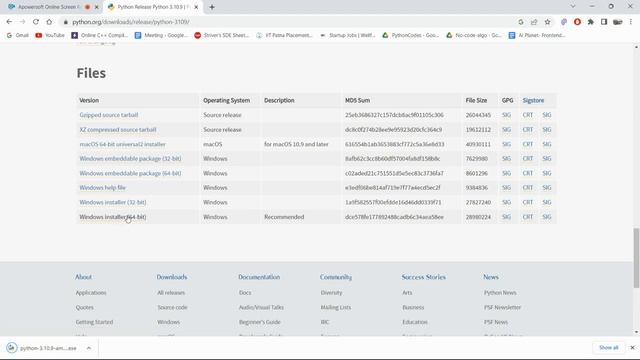Open Striver's SDE Sheet bookmark
The image size is (640, 360).
(222, 36)
